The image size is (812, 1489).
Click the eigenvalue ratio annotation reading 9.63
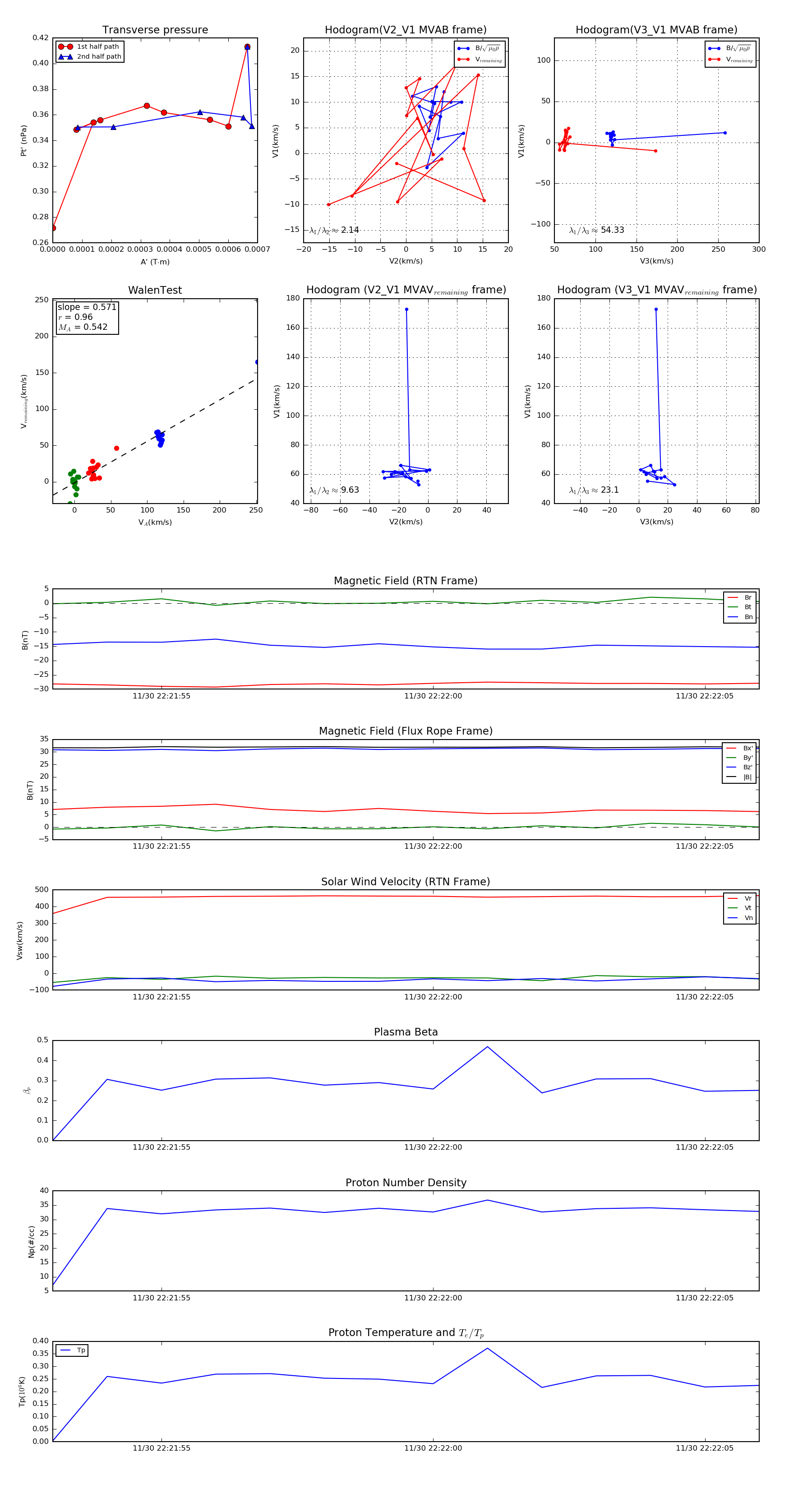[x=334, y=490]
